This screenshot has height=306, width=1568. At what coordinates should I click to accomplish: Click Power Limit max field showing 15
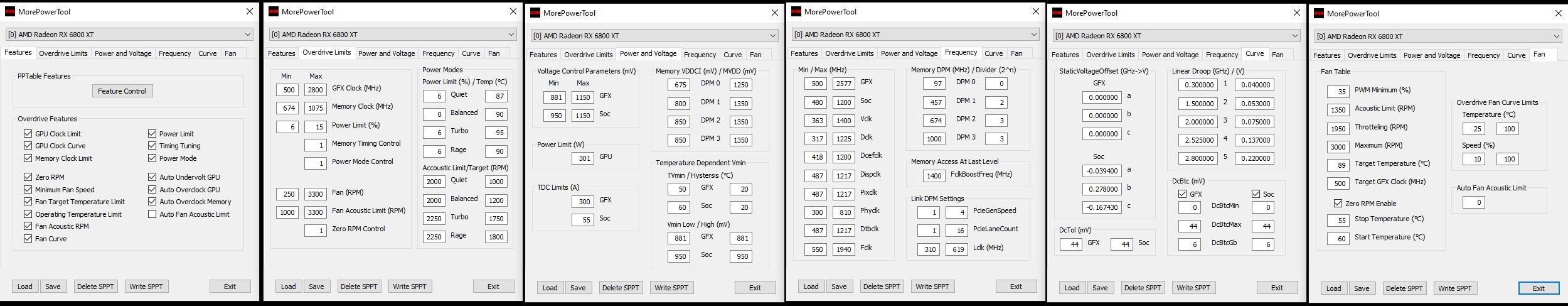tap(316, 127)
